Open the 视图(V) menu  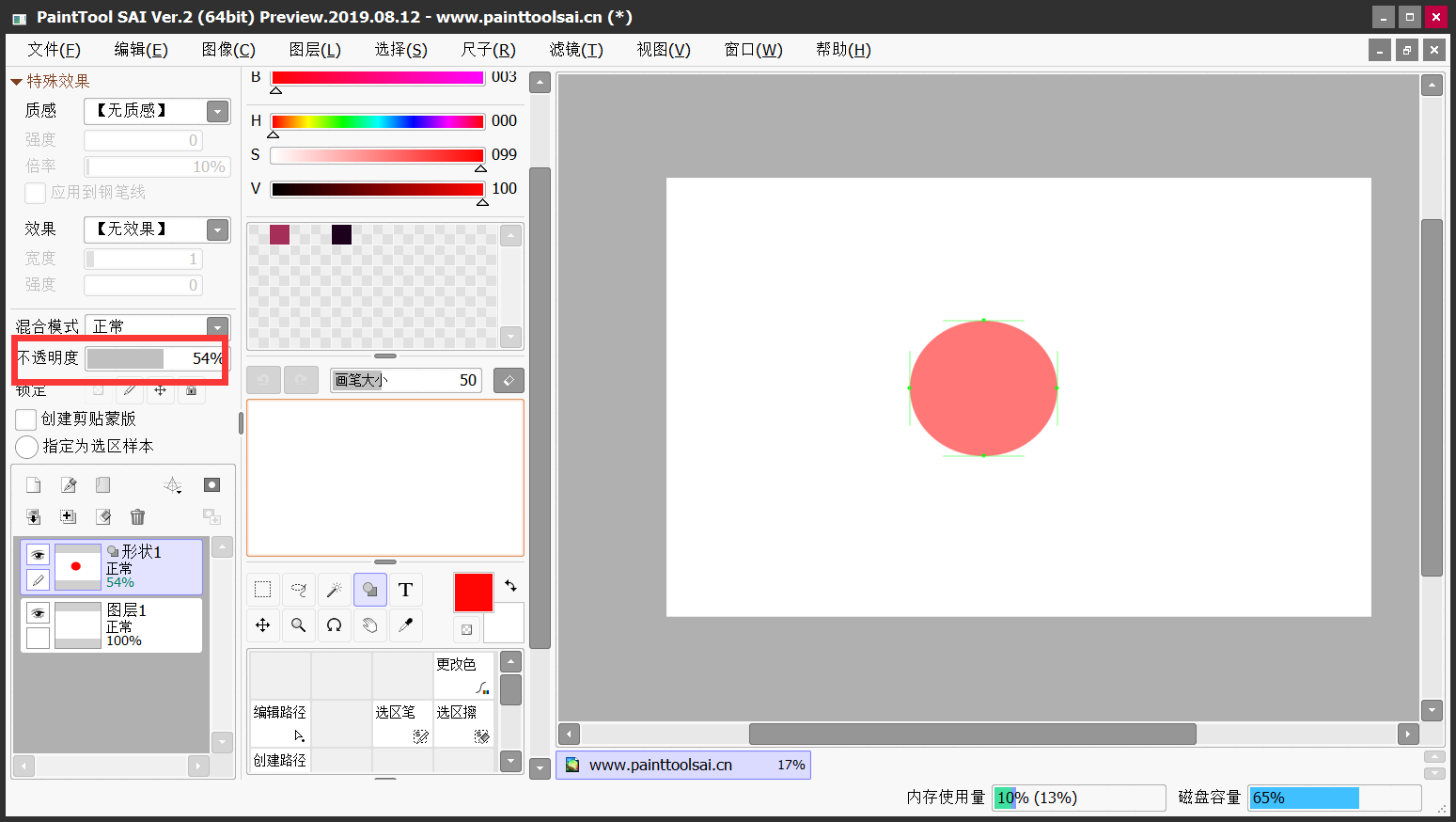coord(664,50)
